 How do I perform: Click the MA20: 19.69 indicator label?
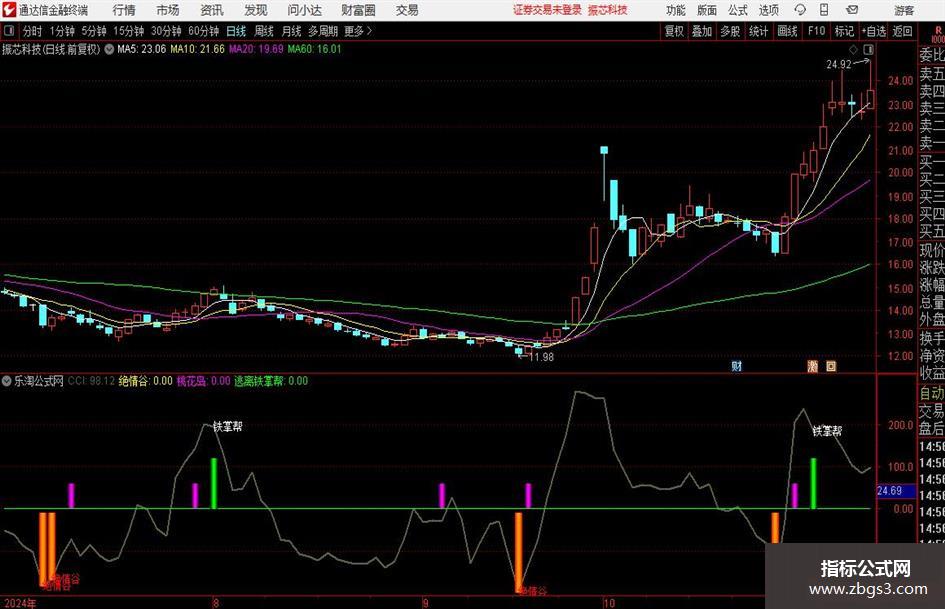[256, 49]
